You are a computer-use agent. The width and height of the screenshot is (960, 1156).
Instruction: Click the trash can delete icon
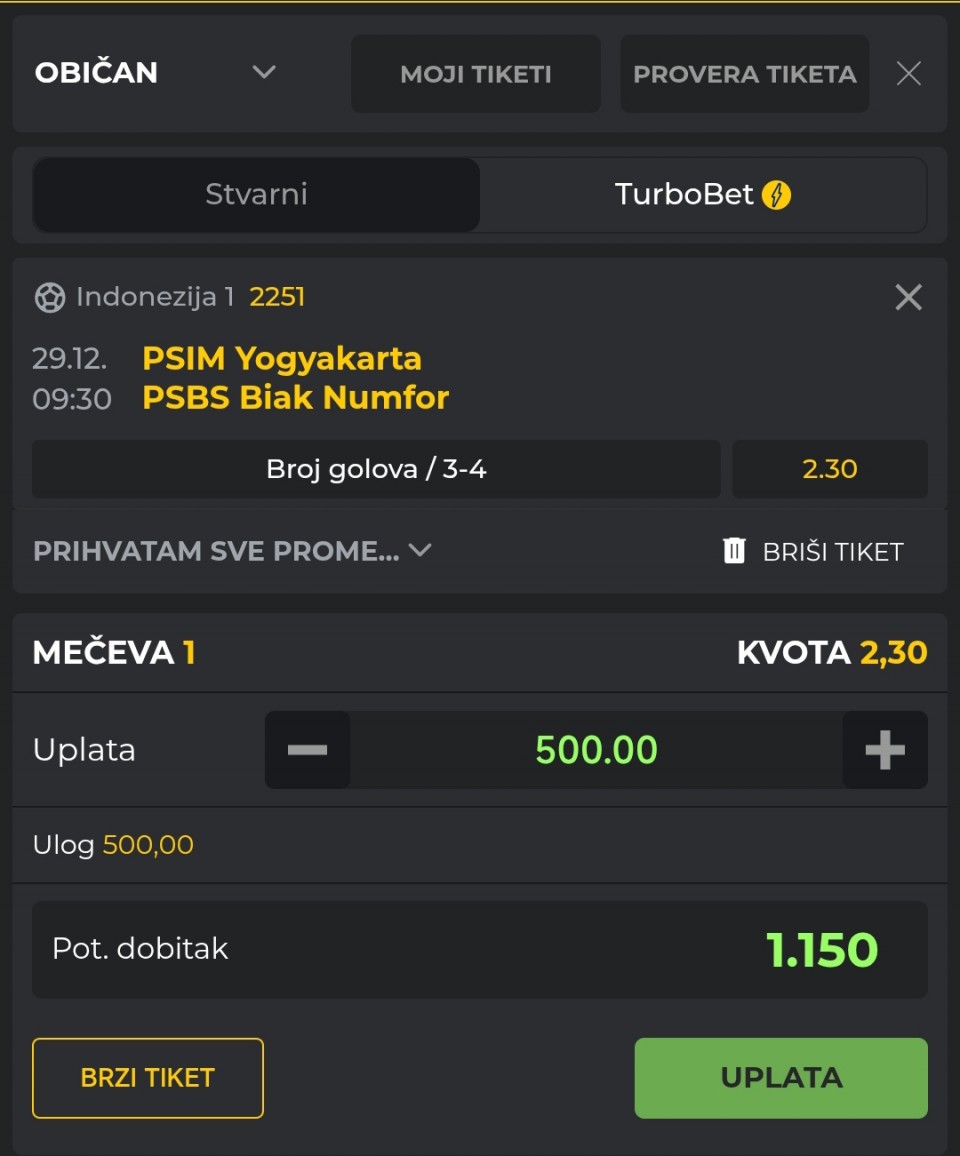tap(734, 550)
